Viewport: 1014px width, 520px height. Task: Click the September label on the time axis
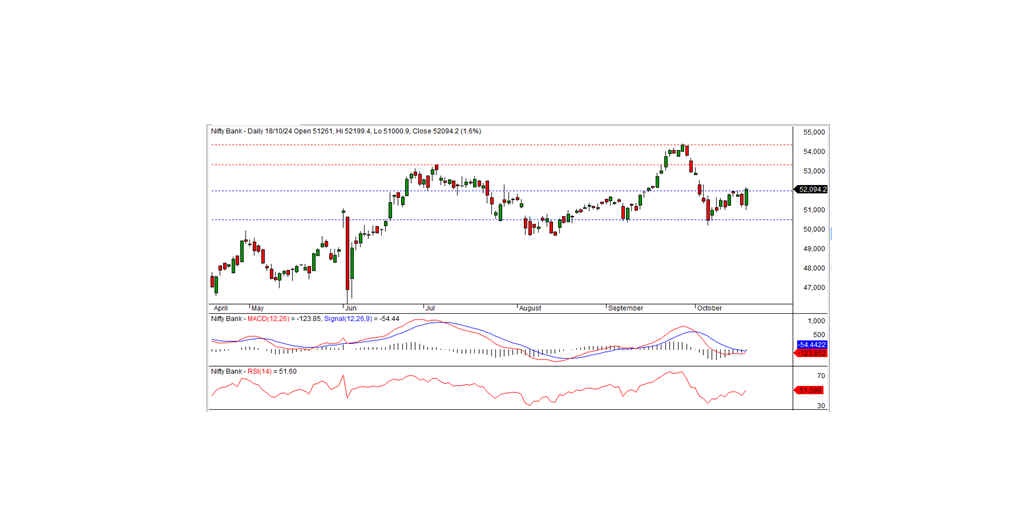625,309
